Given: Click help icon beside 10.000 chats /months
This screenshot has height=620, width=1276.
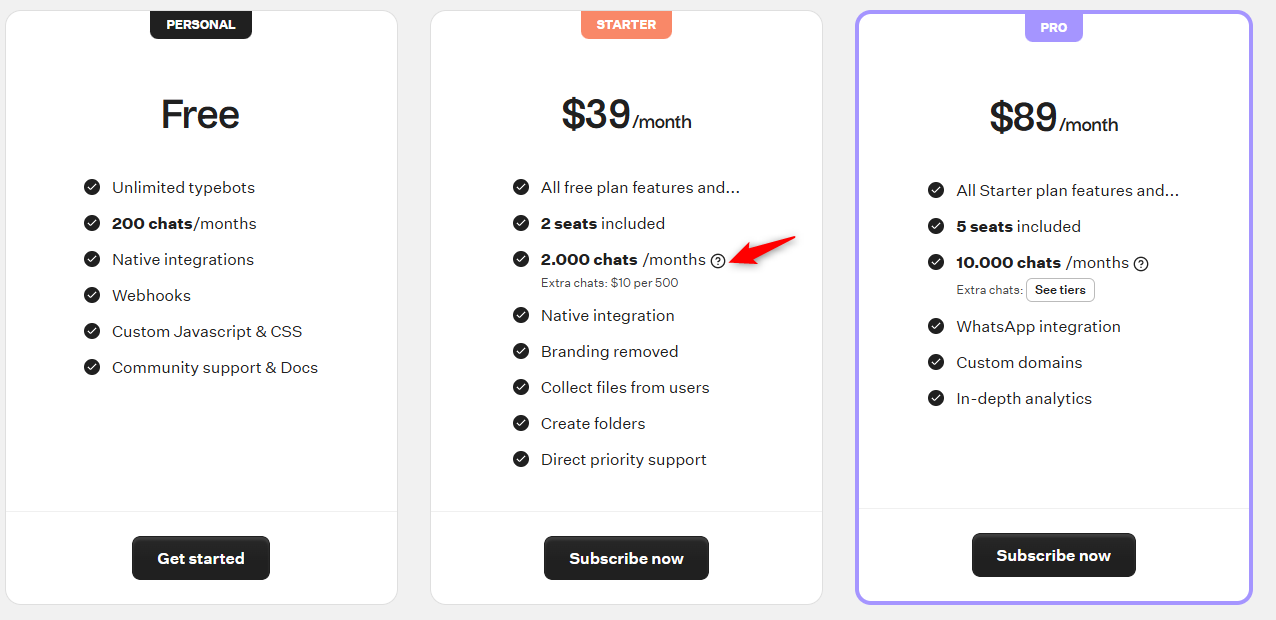Looking at the screenshot, I should (x=1141, y=264).
